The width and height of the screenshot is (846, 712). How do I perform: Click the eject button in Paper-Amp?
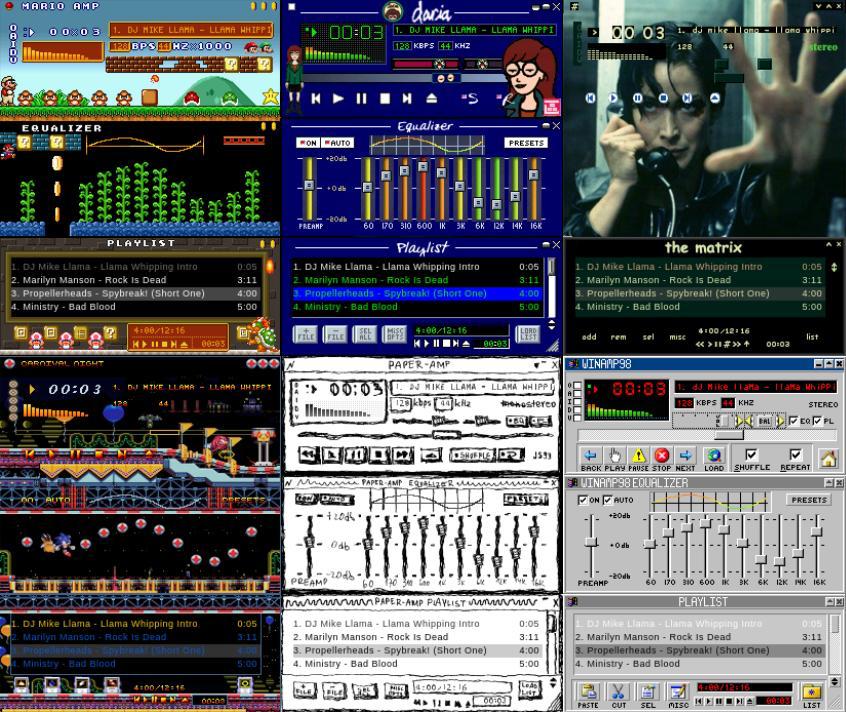pyautogui.click(x=430, y=456)
